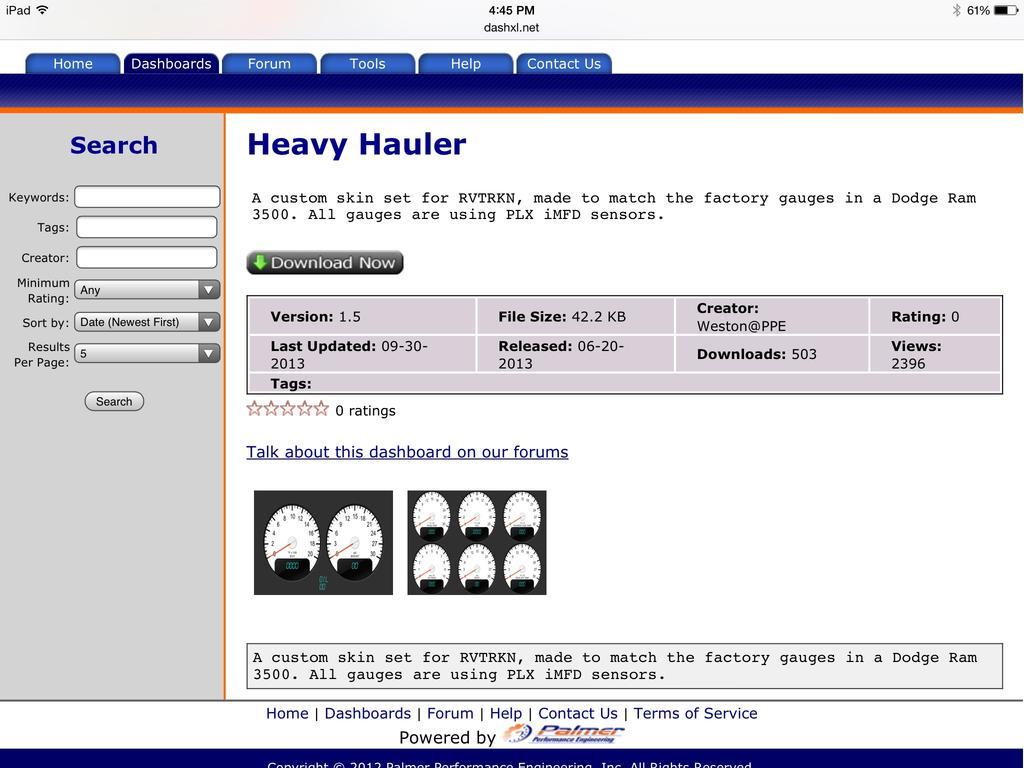The image size is (1024, 768).
Task: Click the Palmer Performance Engineering logo
Action: click(x=564, y=734)
